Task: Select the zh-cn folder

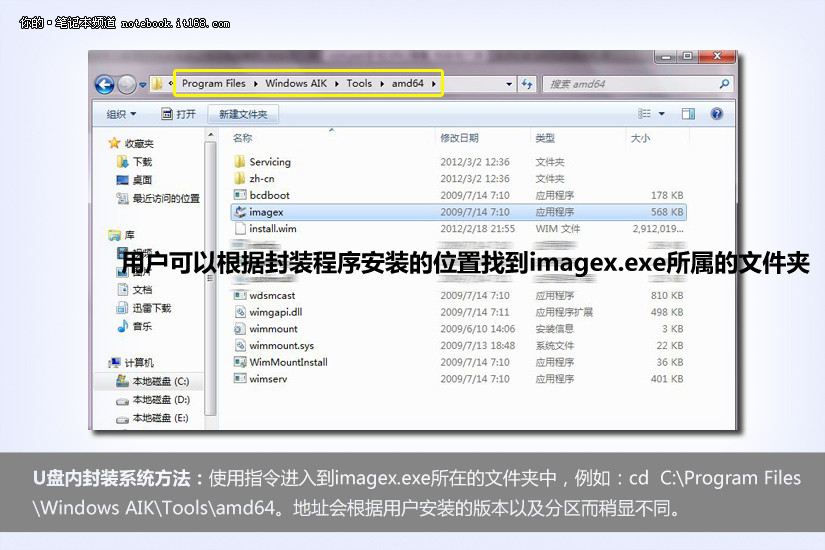Action: 261,179
